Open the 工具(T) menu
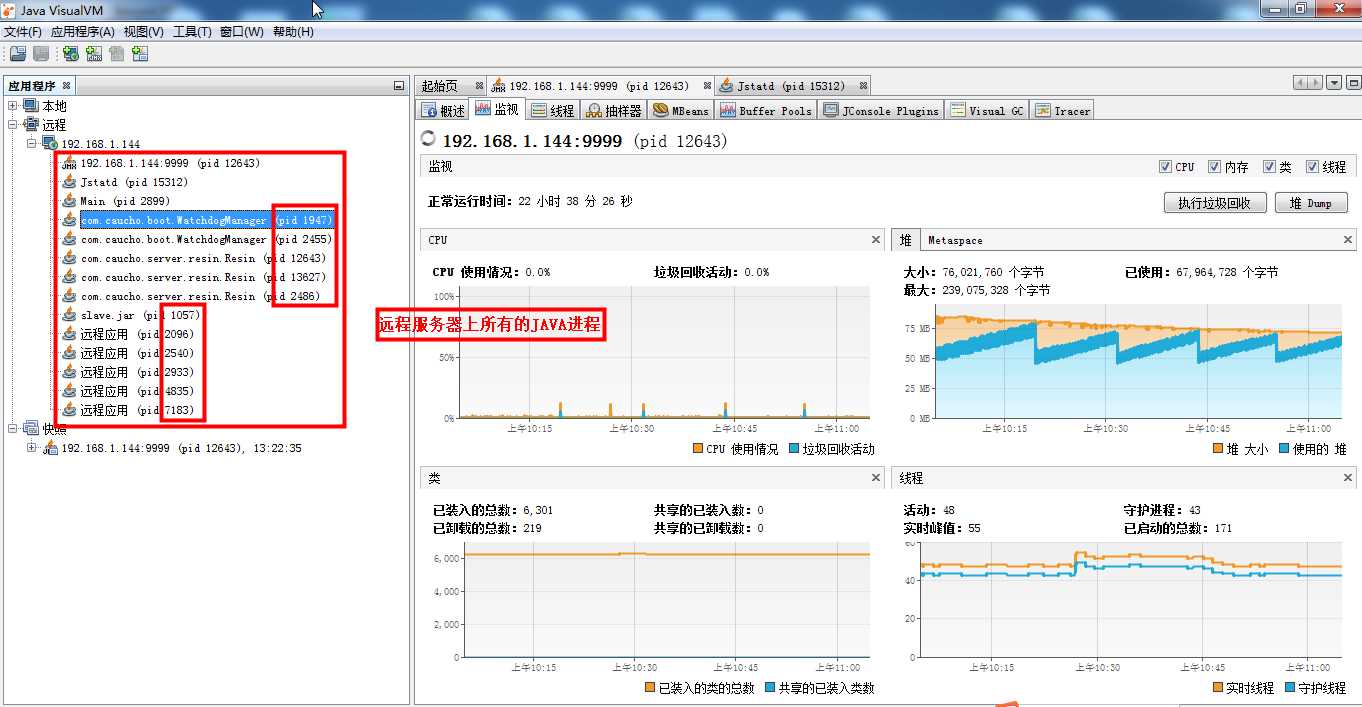Screen dimensions: 1362x707 (x=192, y=32)
